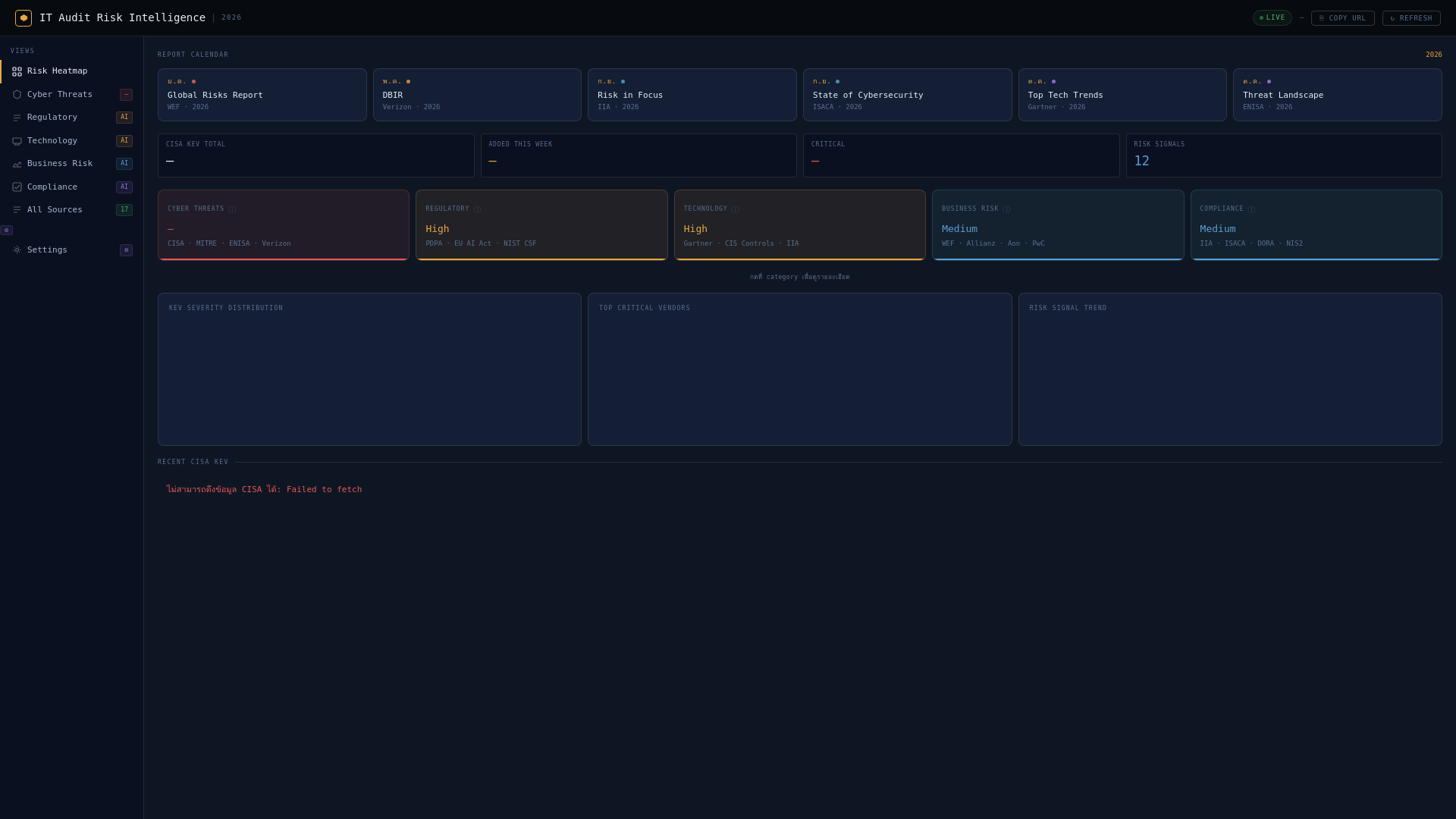1456x819 pixels.
Task: Click the AI badge next to Compliance
Action: pyautogui.click(x=124, y=187)
